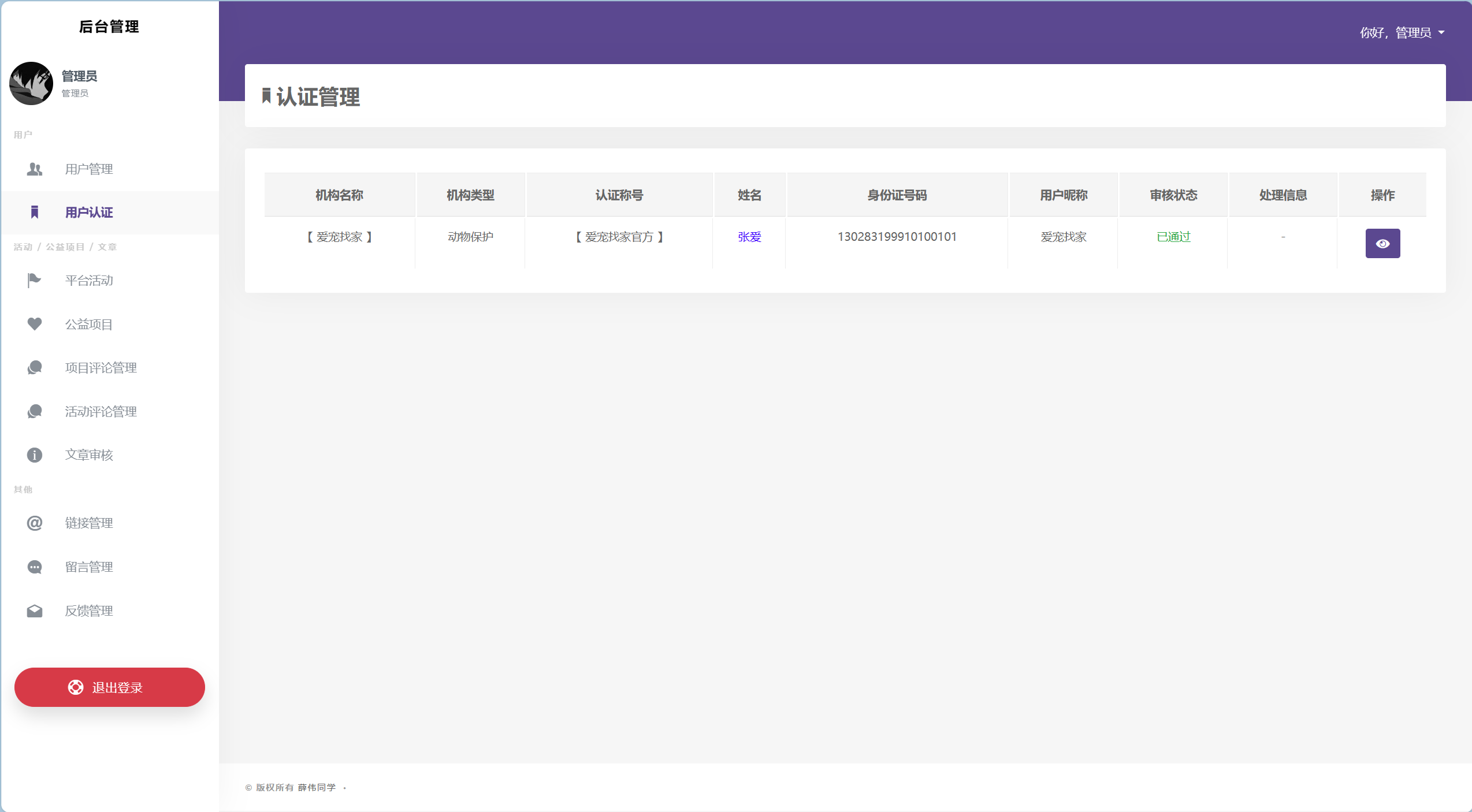Click the 用户管理 users icon
Image resolution: width=1472 pixels, height=812 pixels.
(35, 169)
